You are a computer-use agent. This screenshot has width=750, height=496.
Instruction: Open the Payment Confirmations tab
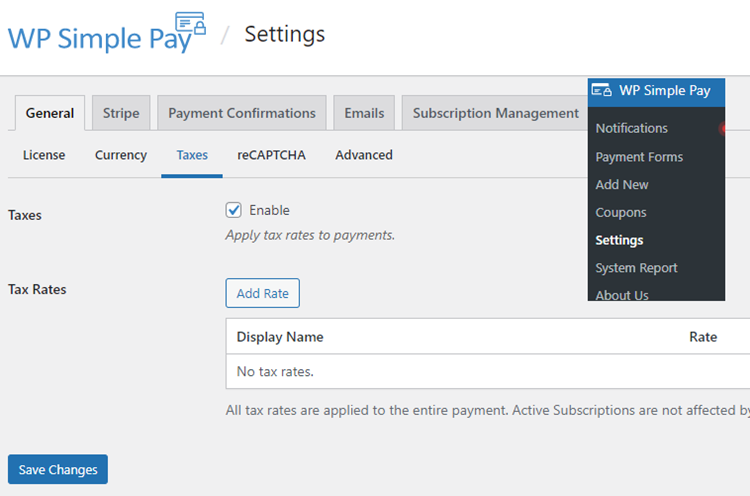pyautogui.click(x=242, y=113)
